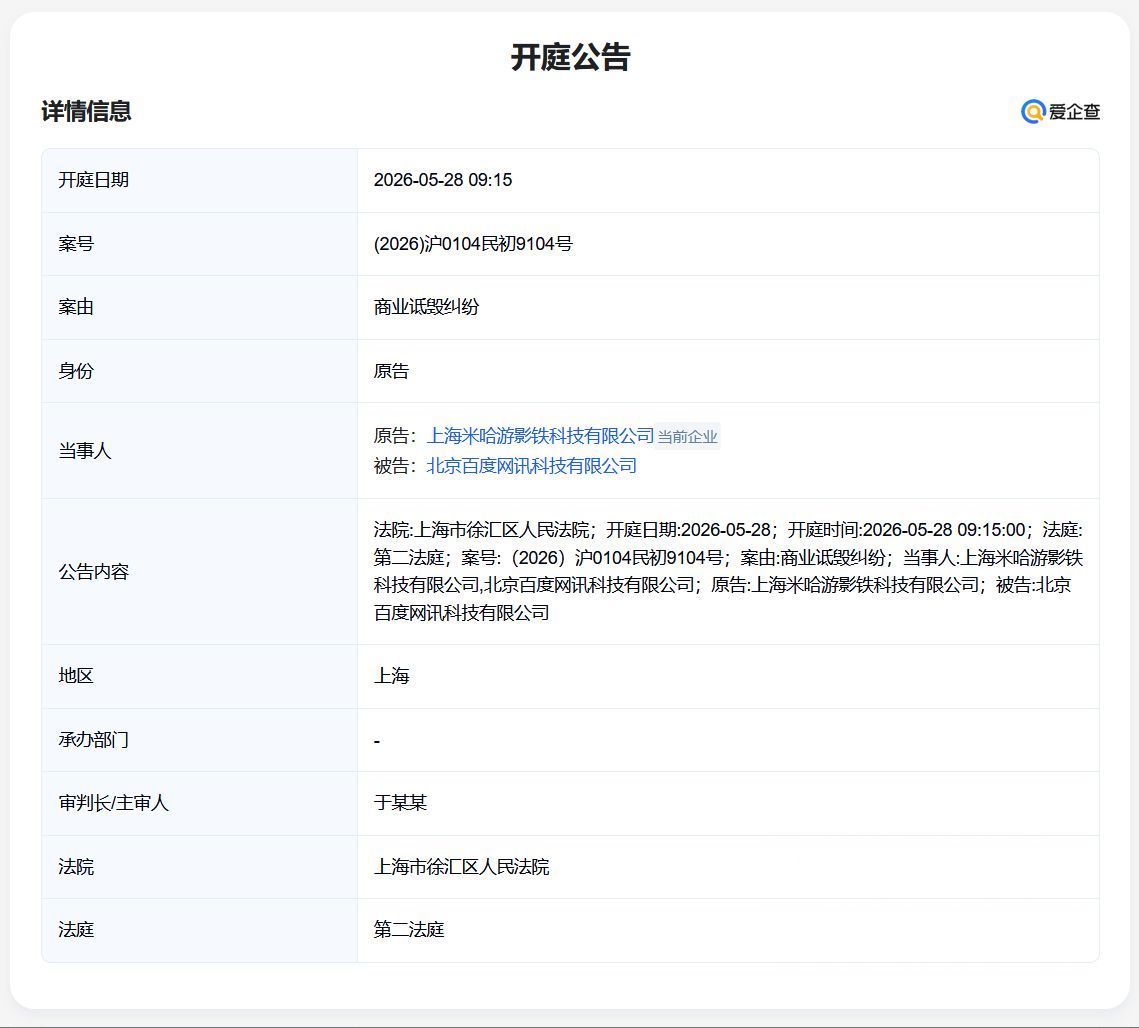Image resolution: width=1139 pixels, height=1028 pixels.
Task: Click the 承办部门 row label
Action: pyautogui.click(x=94, y=740)
